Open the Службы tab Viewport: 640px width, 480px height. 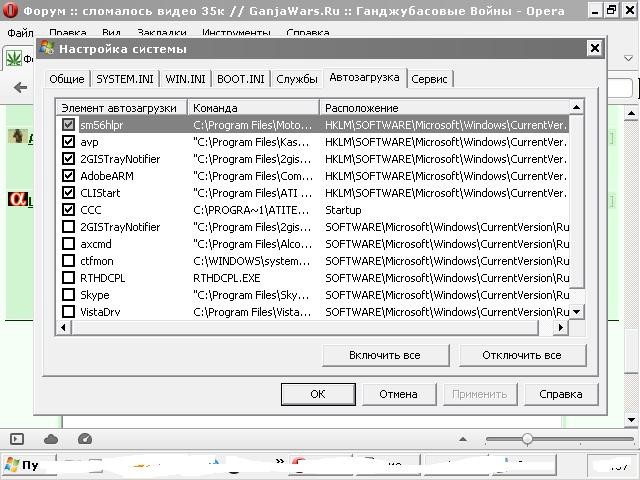[297, 79]
